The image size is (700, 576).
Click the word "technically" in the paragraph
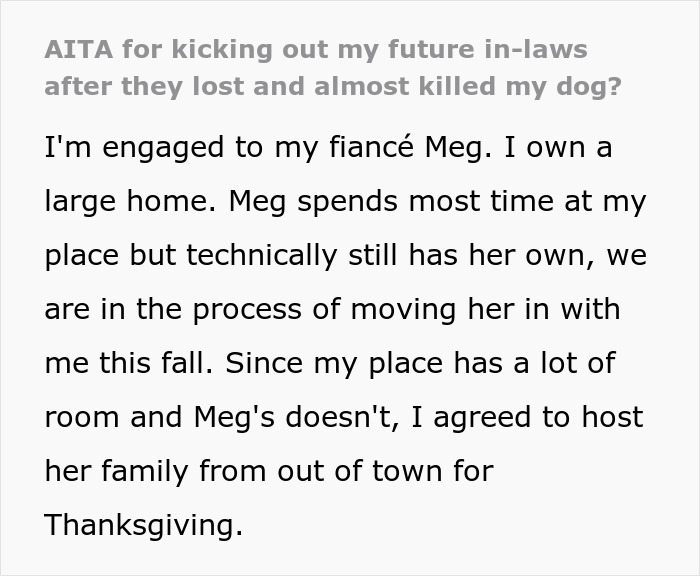pyautogui.click(x=291, y=255)
